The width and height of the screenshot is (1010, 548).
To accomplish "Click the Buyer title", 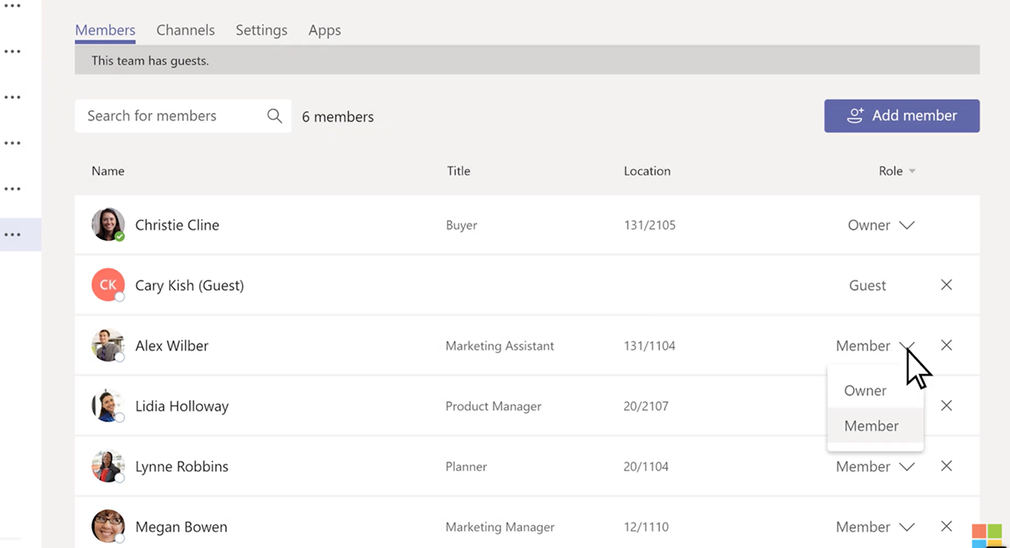I will click(461, 225).
